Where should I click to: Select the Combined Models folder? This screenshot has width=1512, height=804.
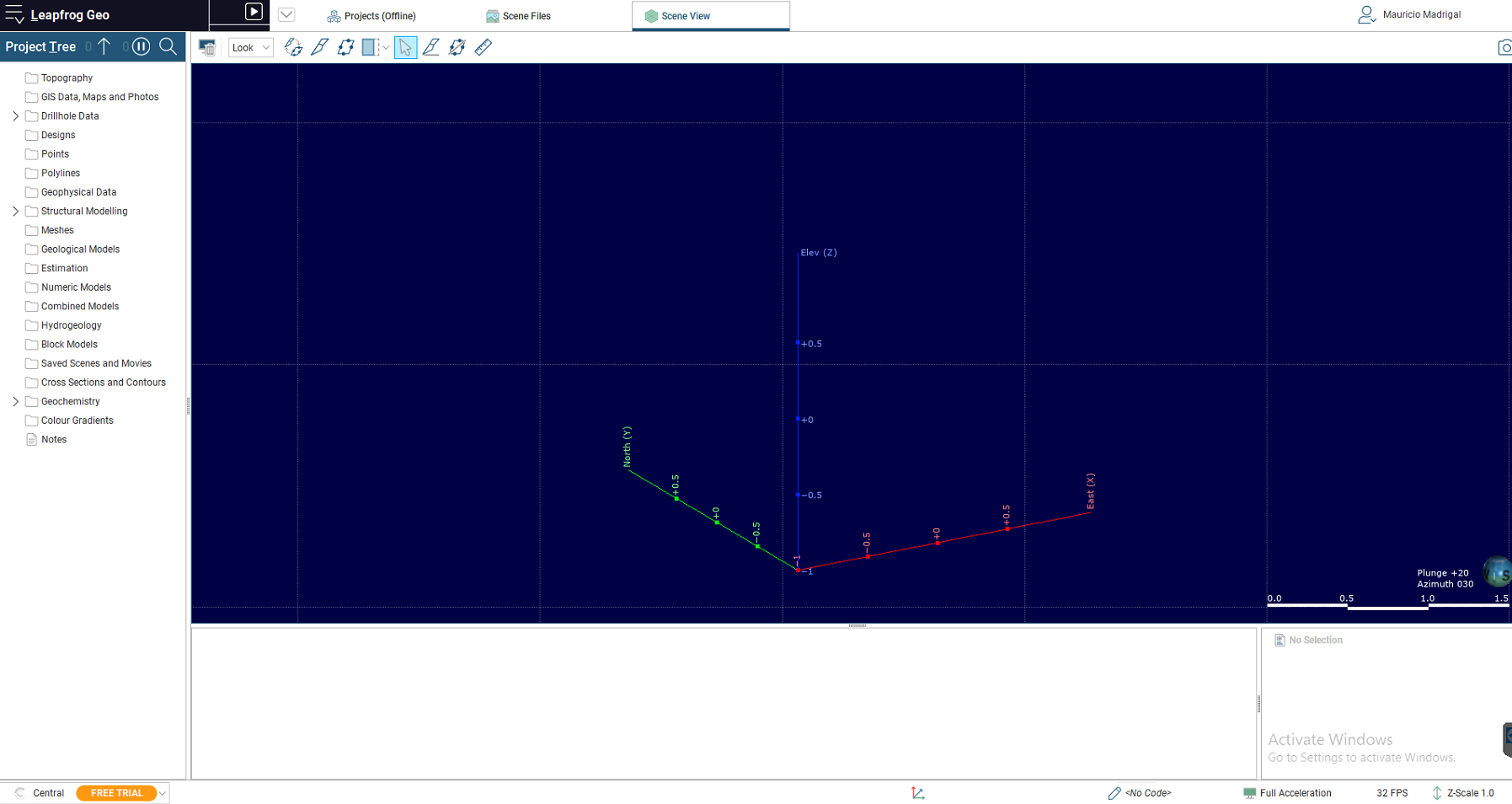80,306
